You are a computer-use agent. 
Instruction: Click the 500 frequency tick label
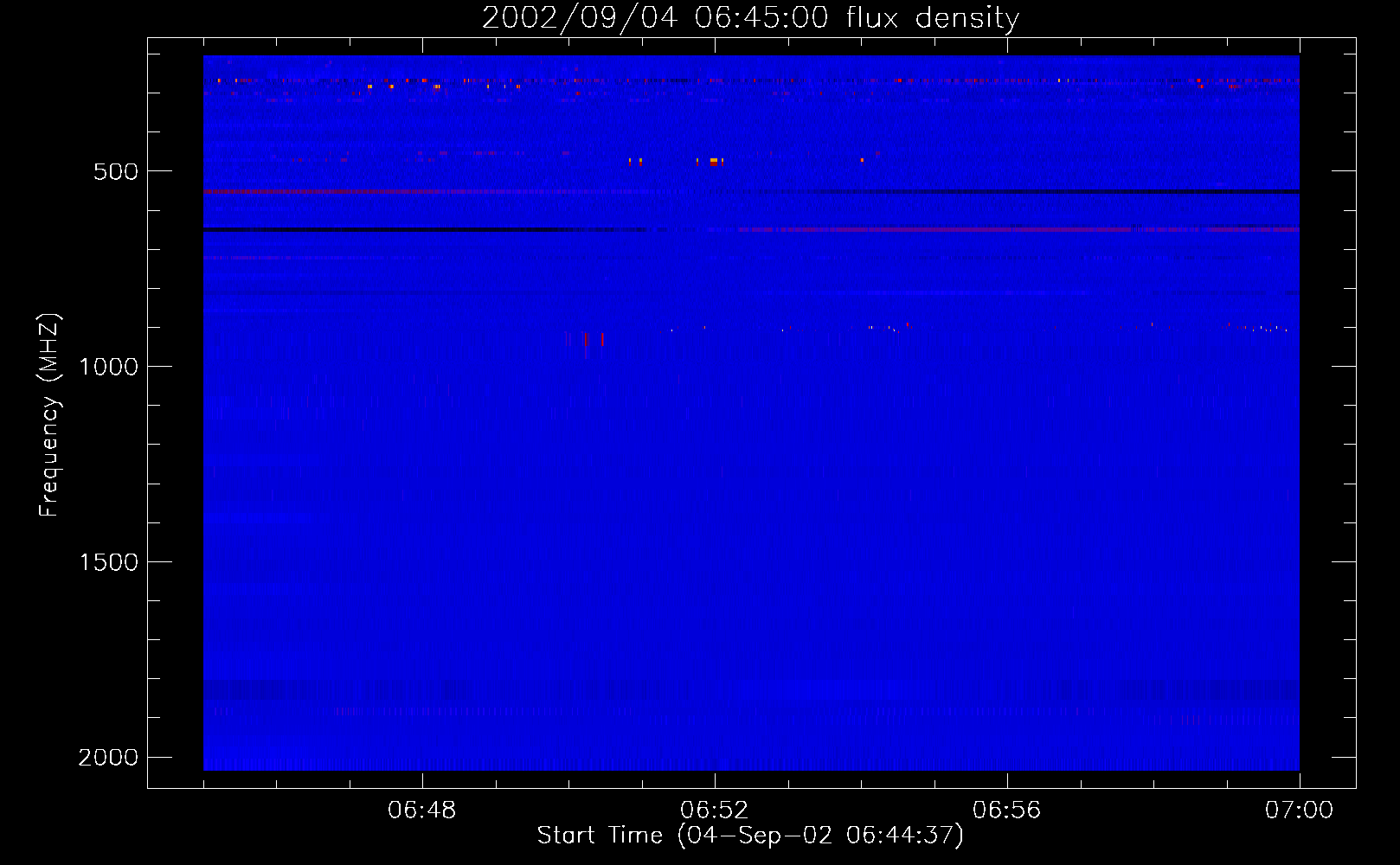116,171
